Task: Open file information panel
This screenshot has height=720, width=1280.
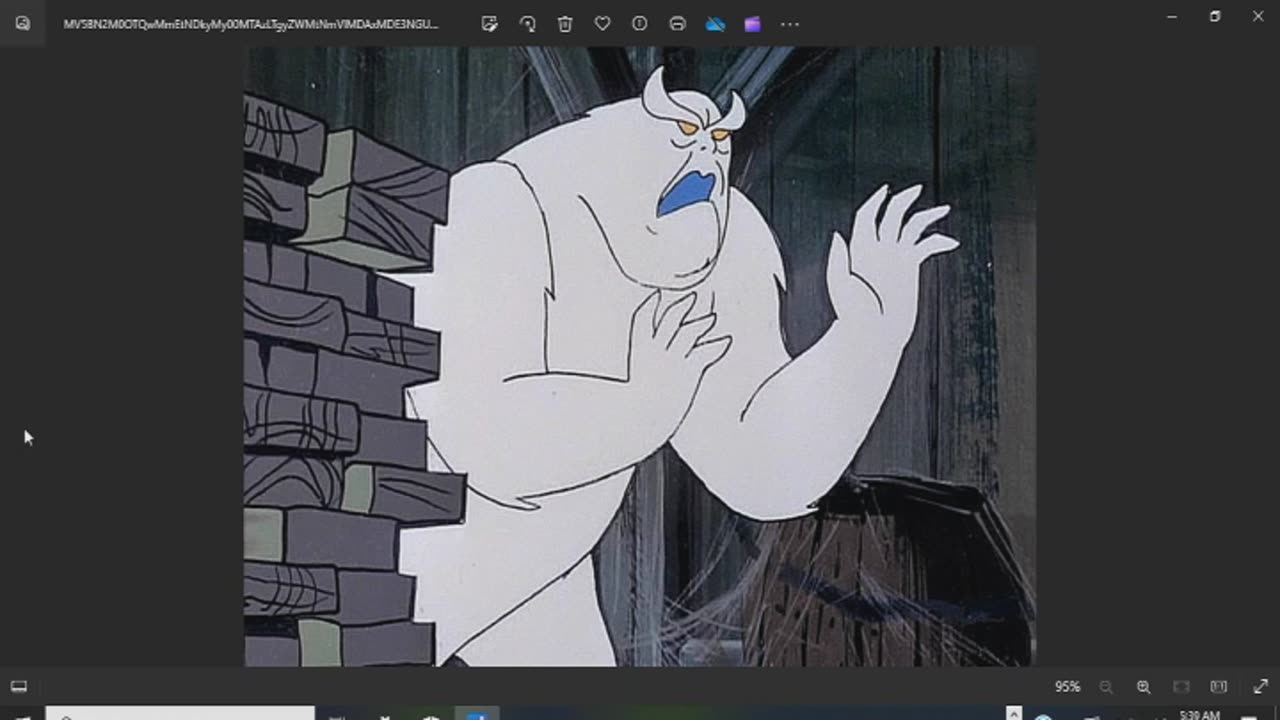Action: 639,23
